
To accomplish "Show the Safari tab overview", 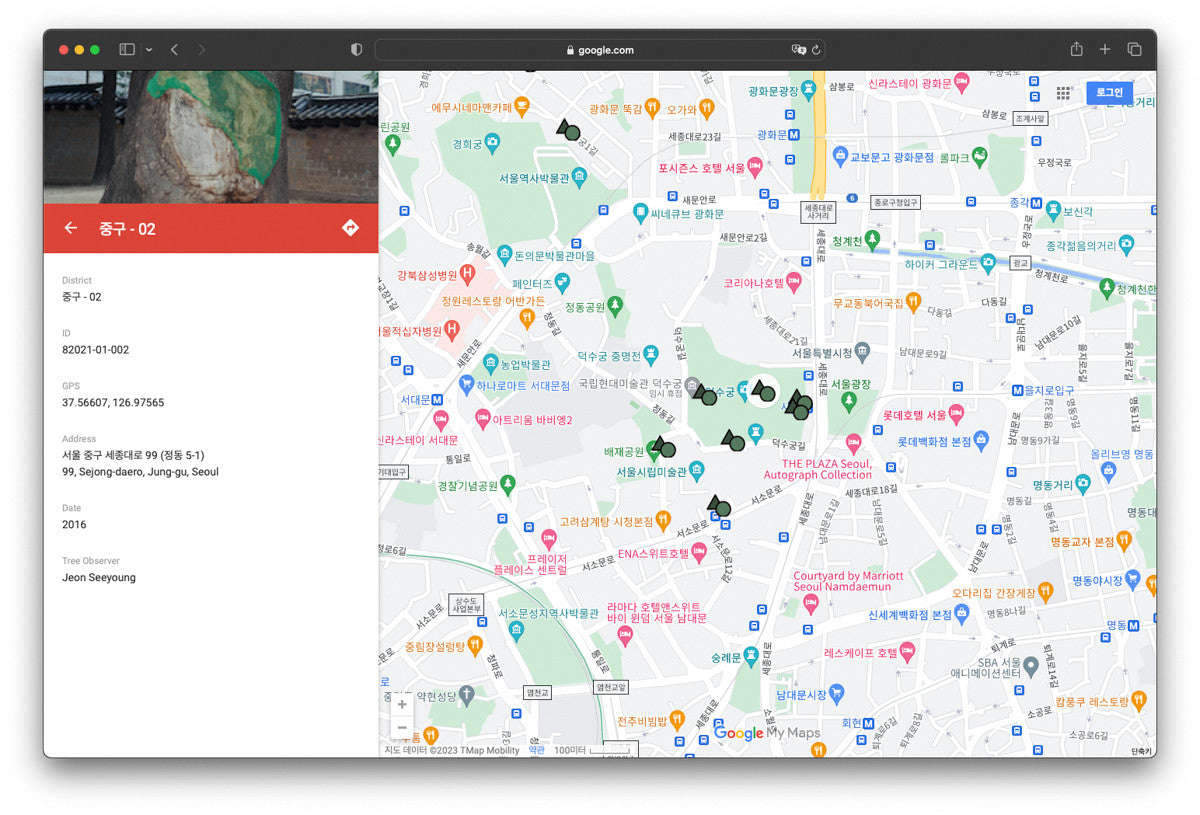I will point(1134,49).
